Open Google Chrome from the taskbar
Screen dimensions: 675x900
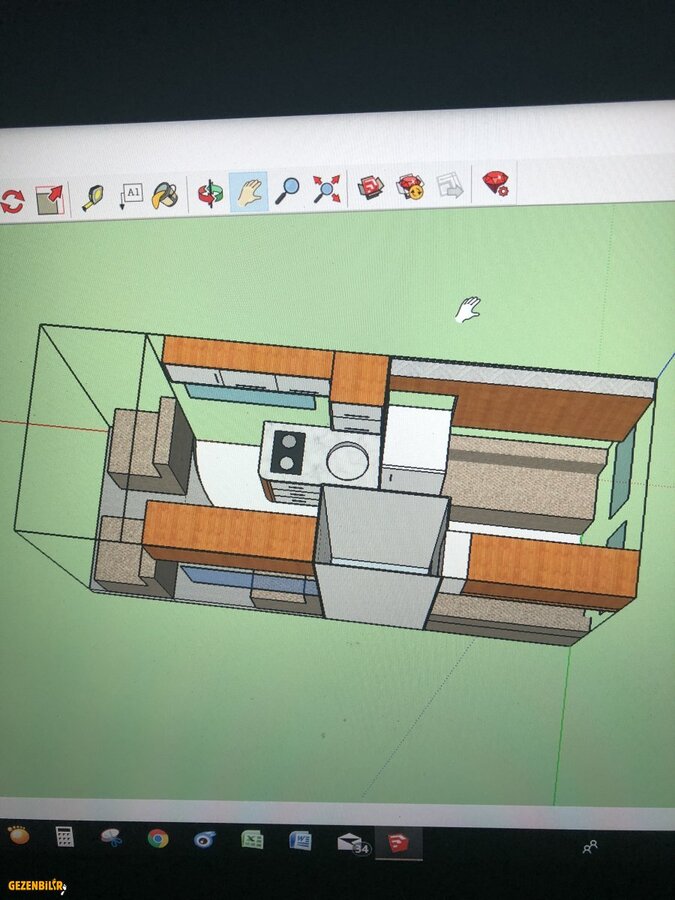pyautogui.click(x=158, y=838)
